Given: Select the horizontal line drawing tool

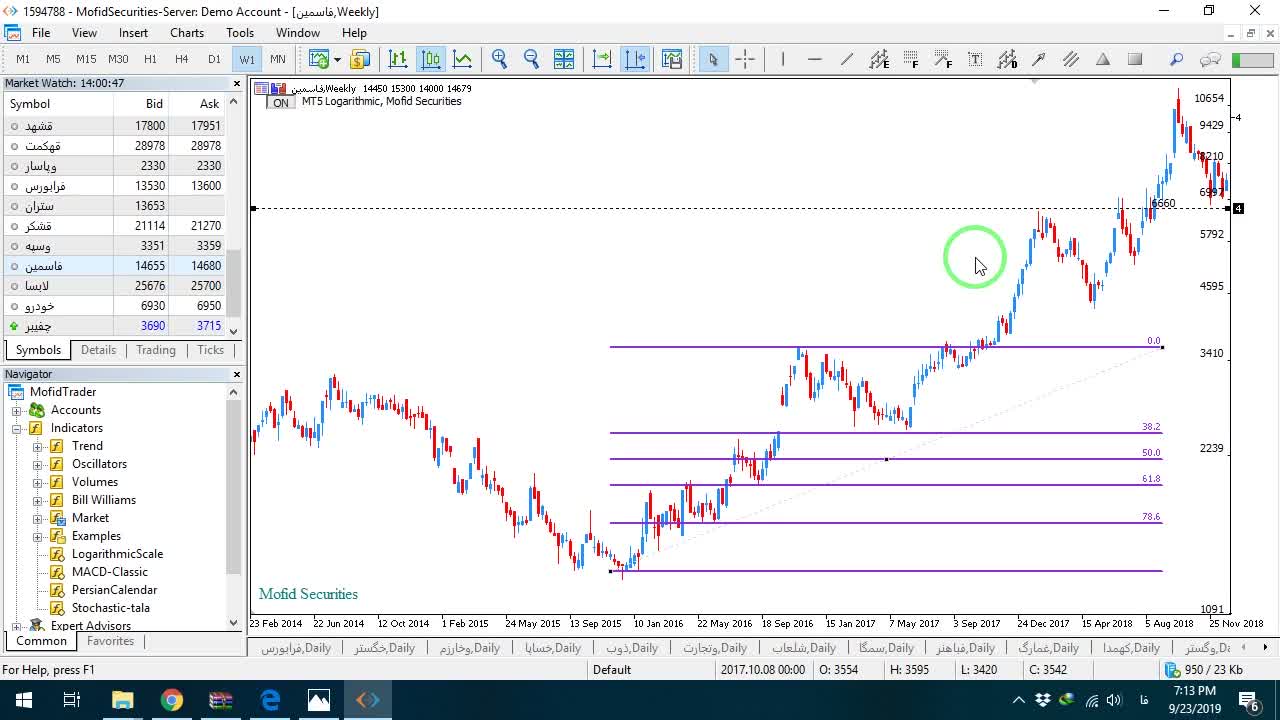Looking at the screenshot, I should point(814,59).
